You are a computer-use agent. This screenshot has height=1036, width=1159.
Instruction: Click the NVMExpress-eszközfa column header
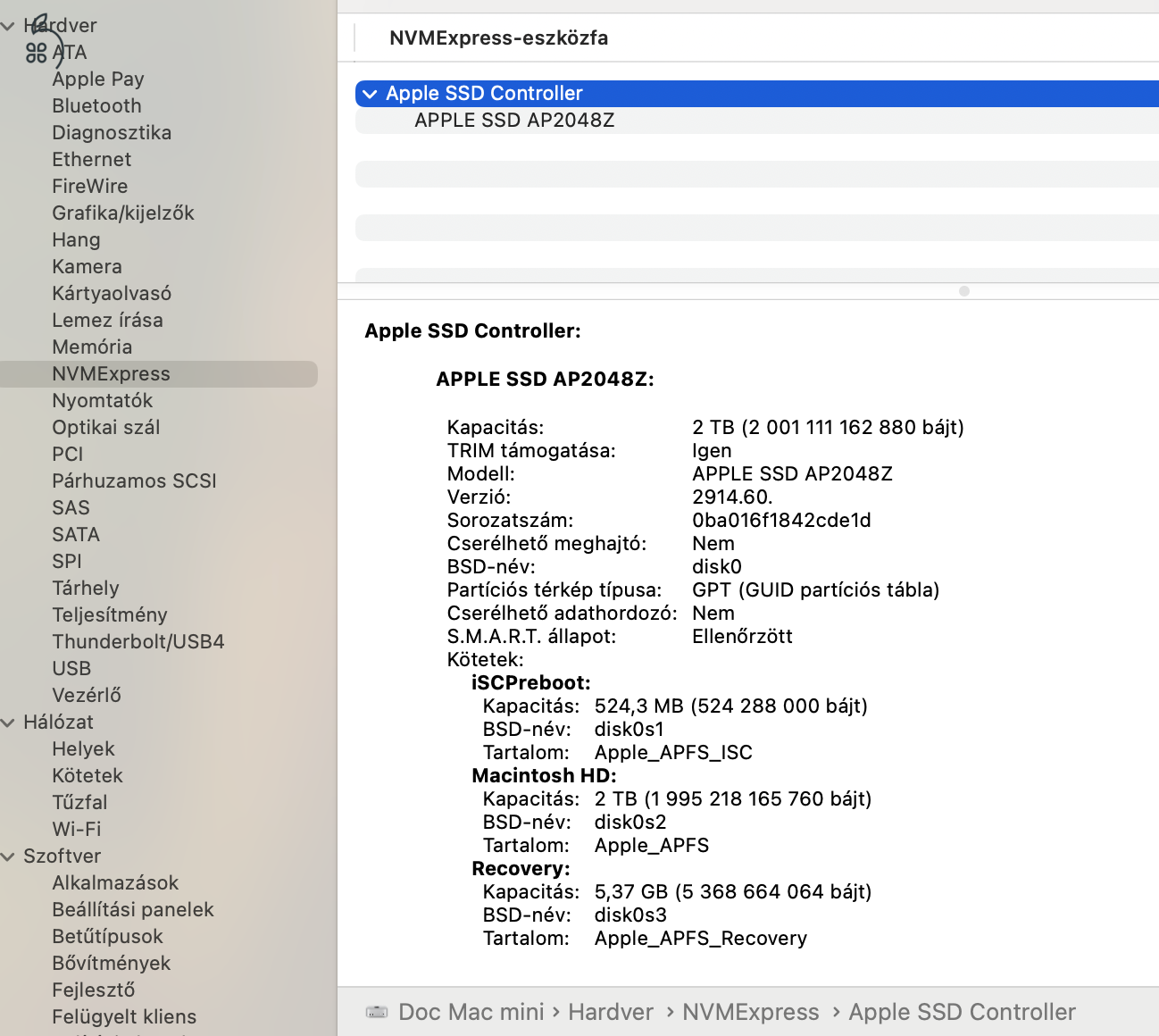(x=498, y=38)
